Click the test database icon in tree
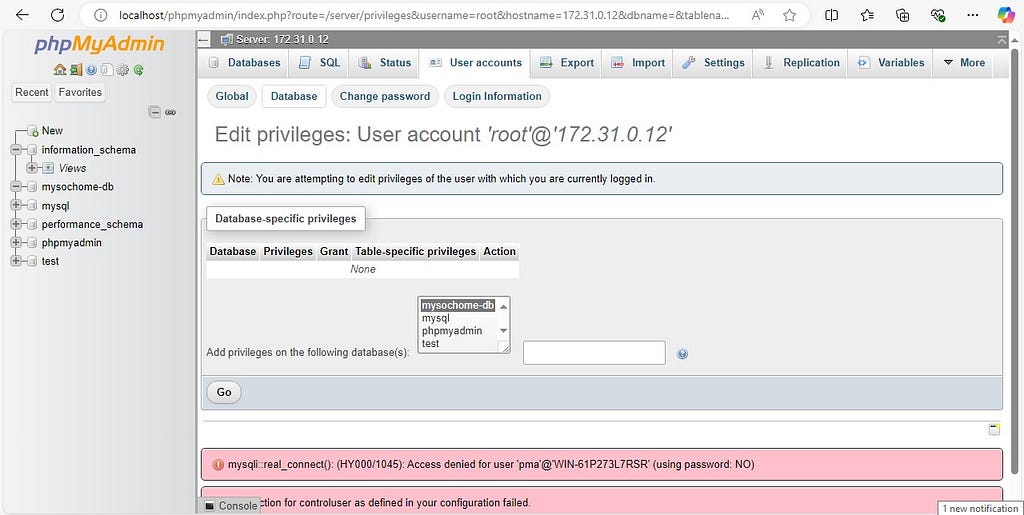Image resolution: width=1024 pixels, height=515 pixels. pyautogui.click(x=32, y=261)
